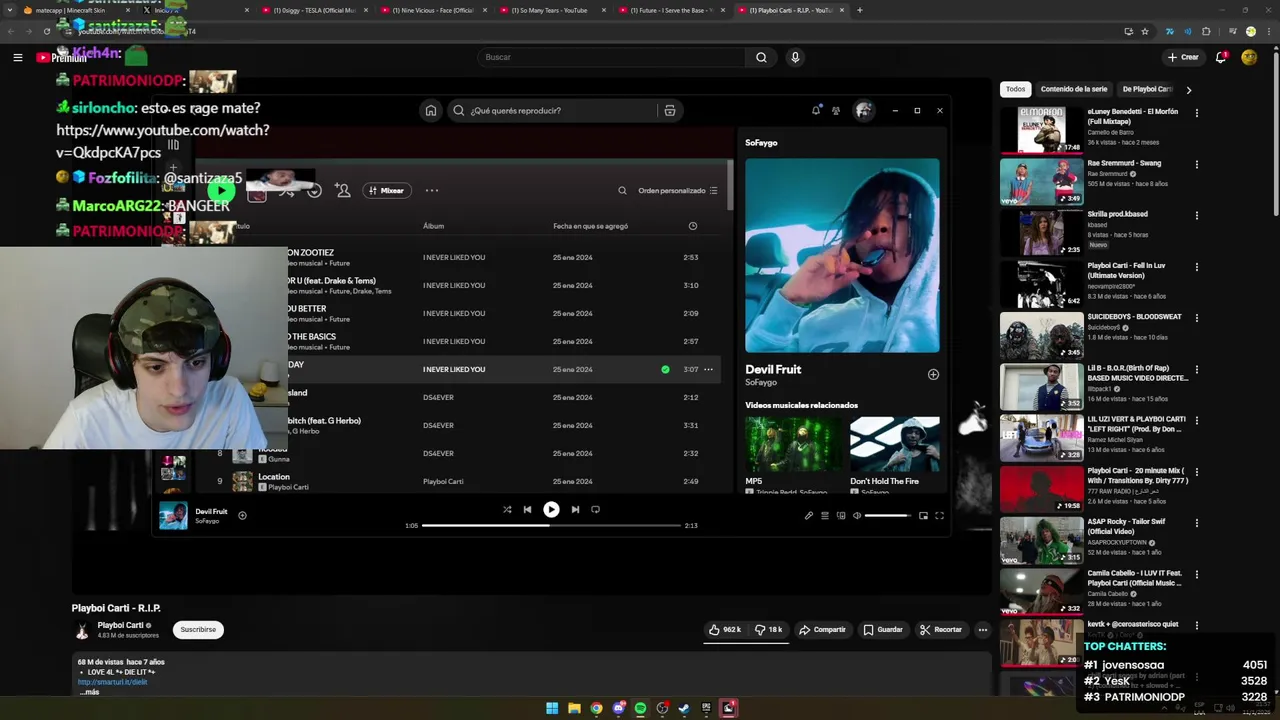Select De Playboi Carti chip
This screenshot has height=720, width=1280.
click(x=1146, y=89)
